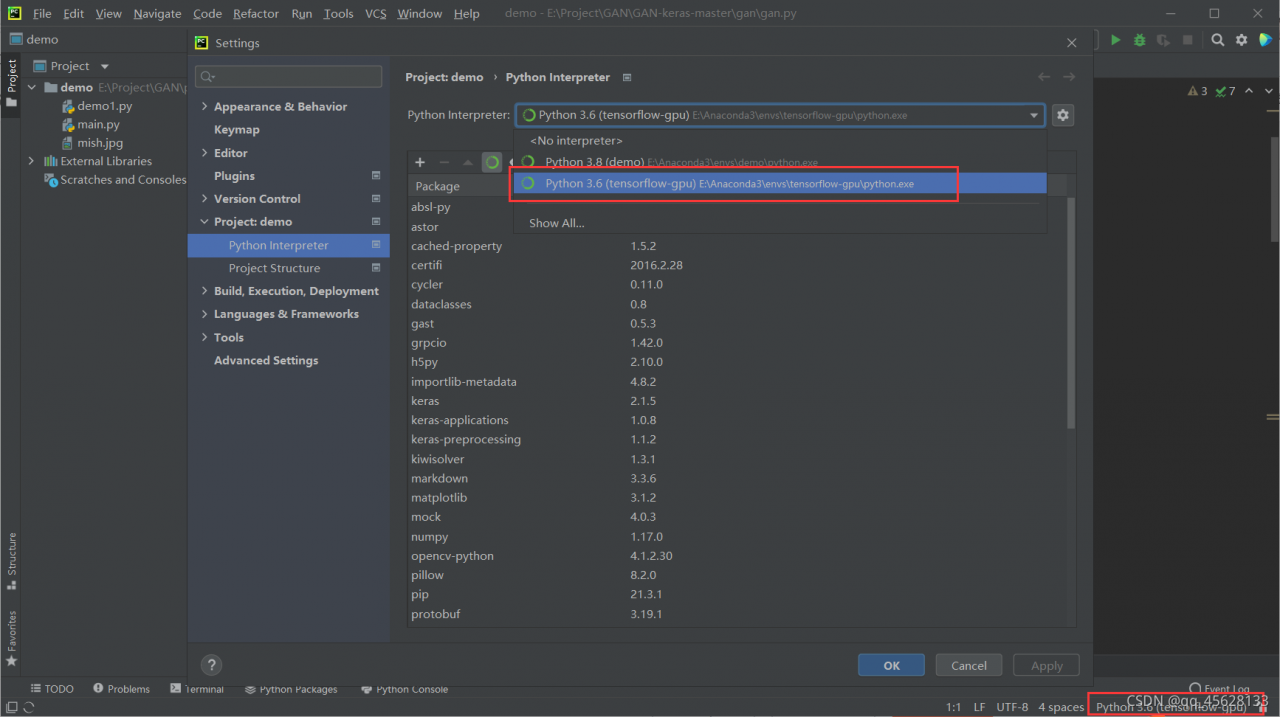The width and height of the screenshot is (1280, 717).
Task: Click the Cancel button
Action: click(969, 665)
